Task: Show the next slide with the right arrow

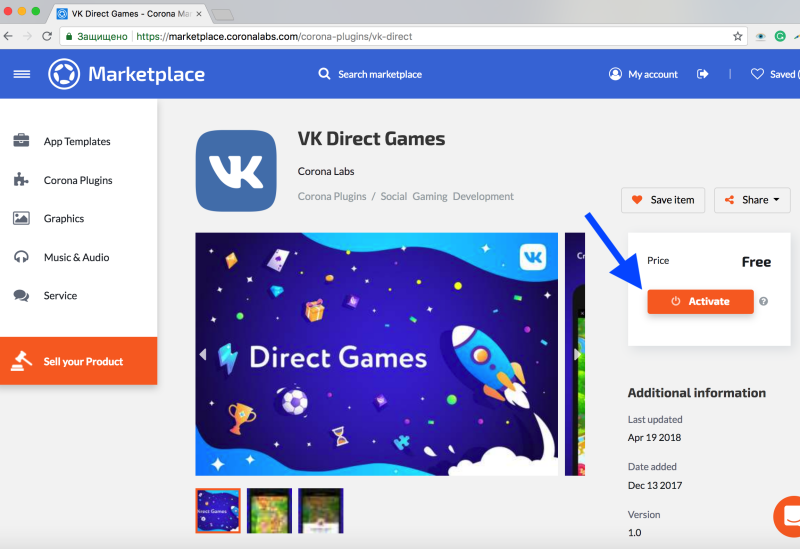Action: click(x=578, y=354)
